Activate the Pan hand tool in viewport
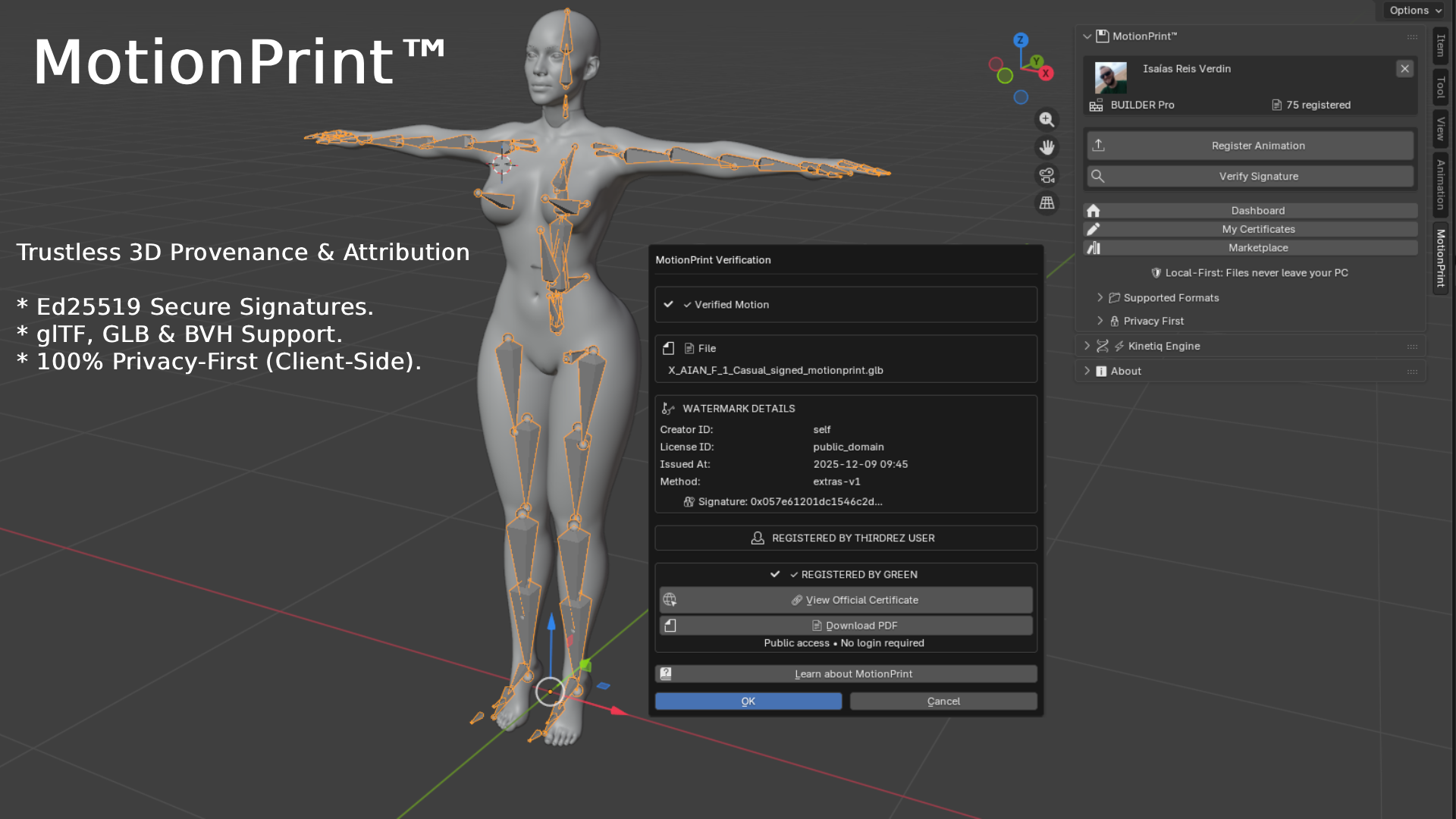 coord(1046,147)
